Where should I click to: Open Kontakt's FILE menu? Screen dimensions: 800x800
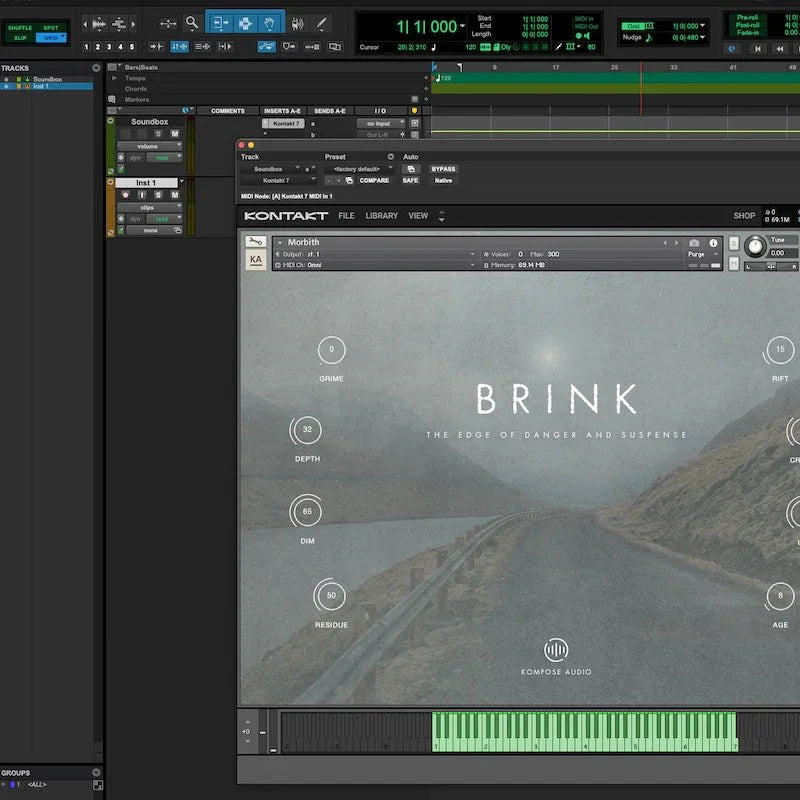(x=345, y=215)
